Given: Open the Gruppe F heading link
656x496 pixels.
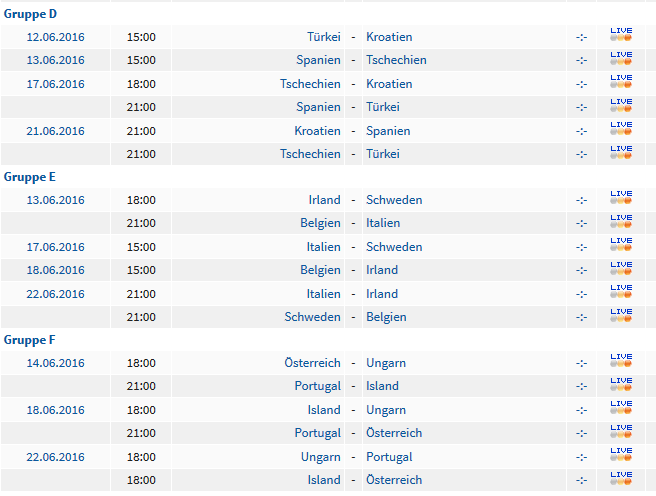Looking at the screenshot, I should click(x=29, y=340).
